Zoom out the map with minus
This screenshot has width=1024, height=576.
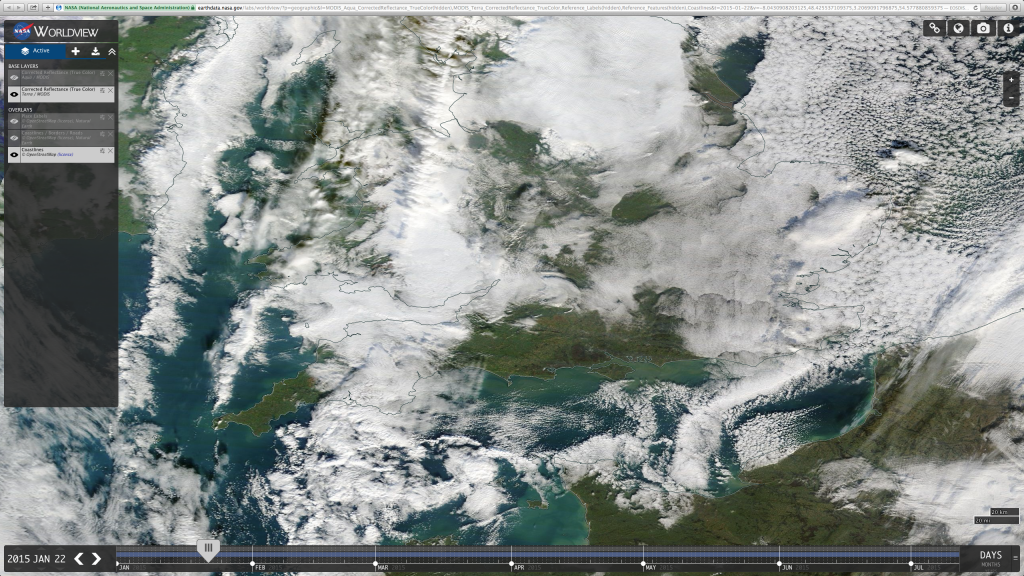coord(1011,98)
